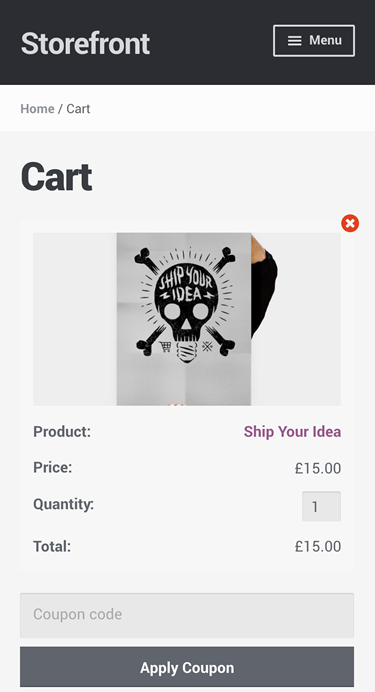The width and height of the screenshot is (375, 692).
Task: Click the small shopping cart symbol on poster
Action: pos(165,347)
